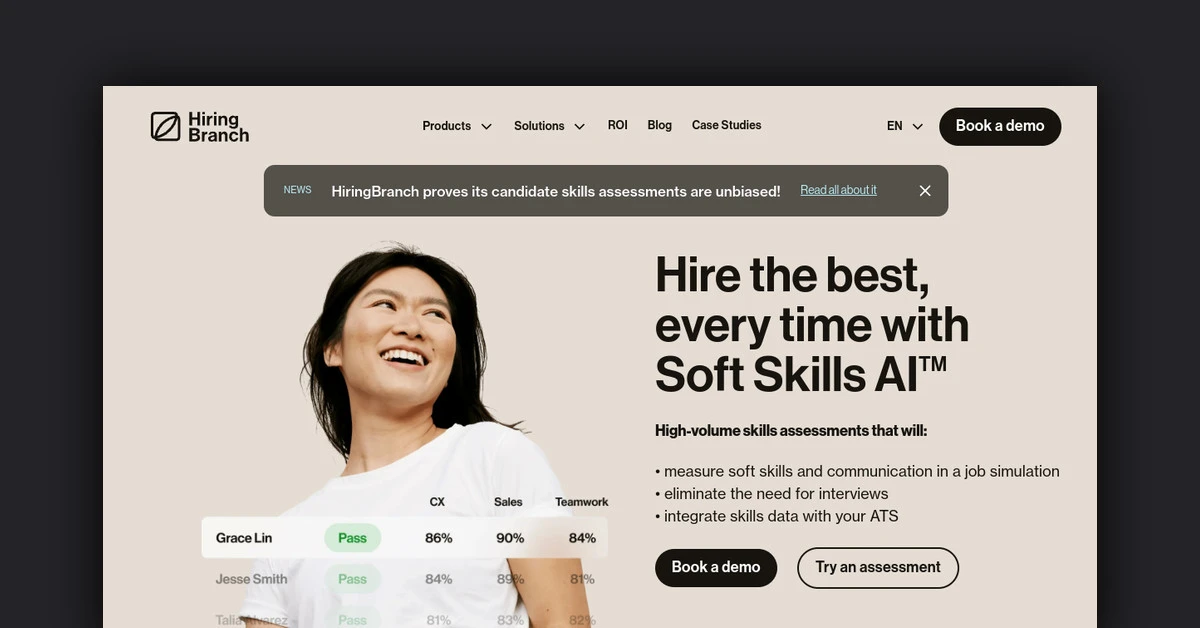The image size is (1200, 628).
Task: Open the EN language selector
Action: [905, 126]
